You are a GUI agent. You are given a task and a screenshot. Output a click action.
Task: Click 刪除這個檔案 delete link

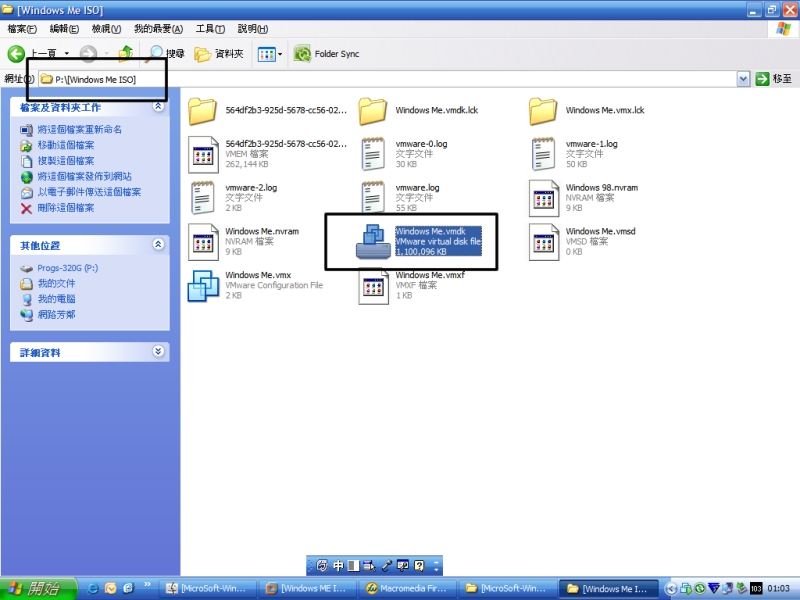click(x=66, y=208)
